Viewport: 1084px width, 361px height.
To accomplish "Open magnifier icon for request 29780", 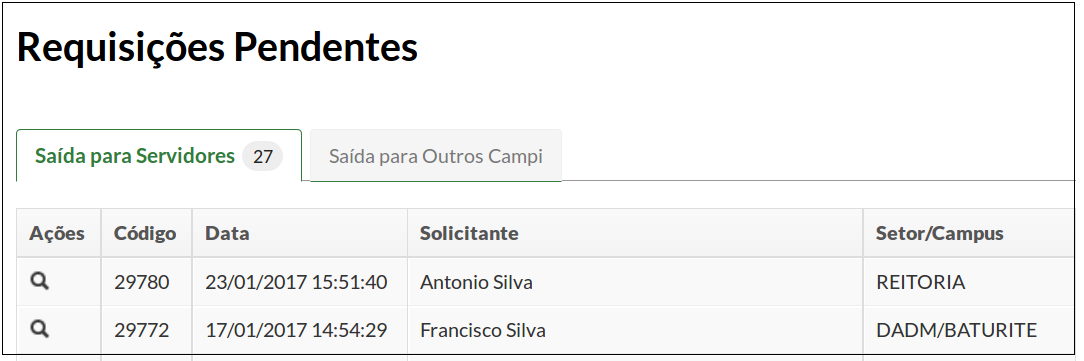I will pyautogui.click(x=40, y=281).
